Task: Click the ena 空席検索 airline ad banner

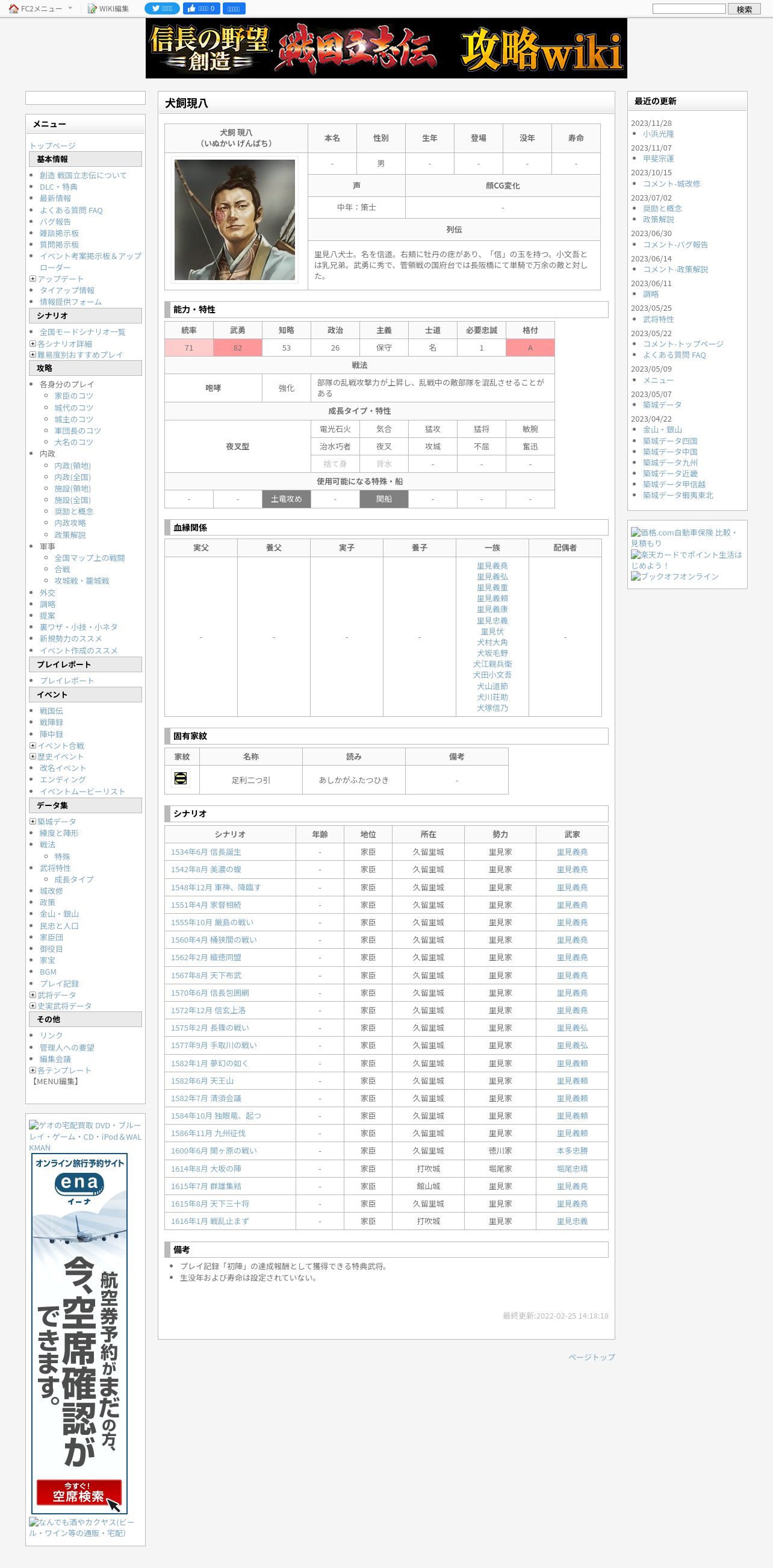Action: [x=79, y=1334]
